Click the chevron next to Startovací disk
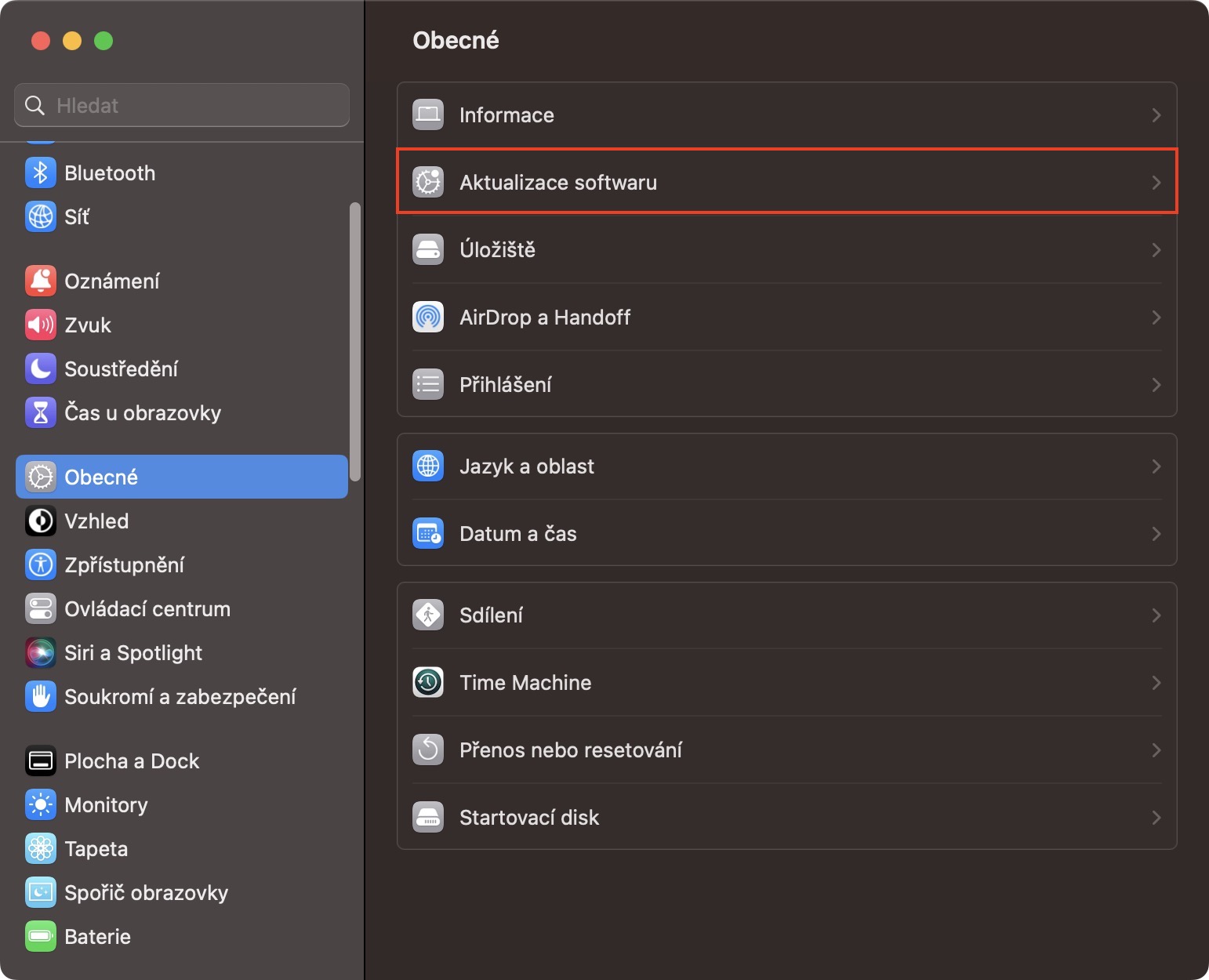 click(x=1156, y=818)
